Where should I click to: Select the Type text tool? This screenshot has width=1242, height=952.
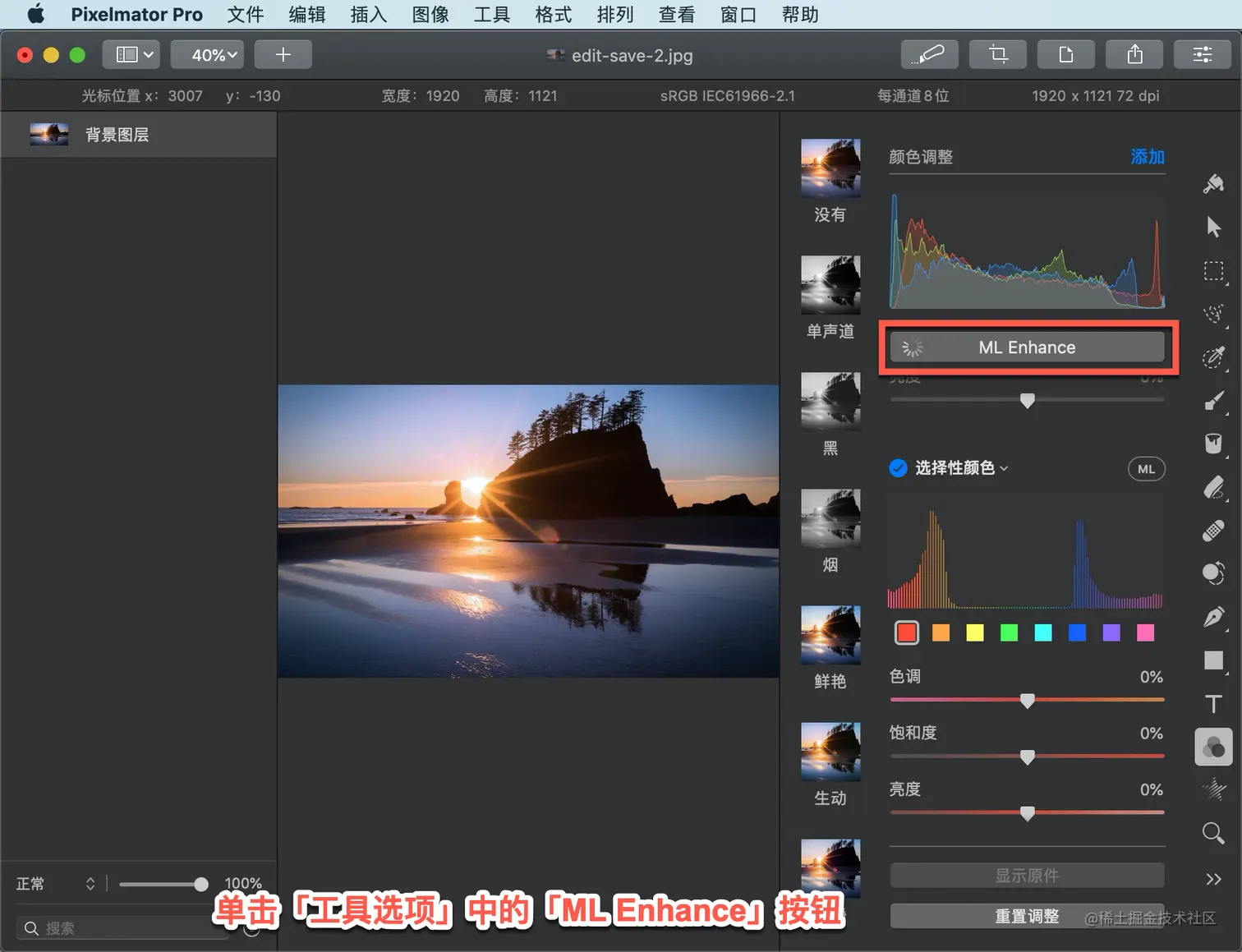[1213, 704]
